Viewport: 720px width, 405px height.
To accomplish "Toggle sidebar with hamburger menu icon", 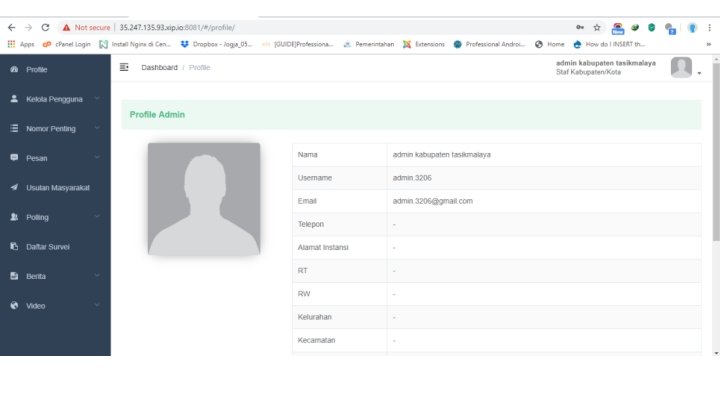I will (x=124, y=67).
